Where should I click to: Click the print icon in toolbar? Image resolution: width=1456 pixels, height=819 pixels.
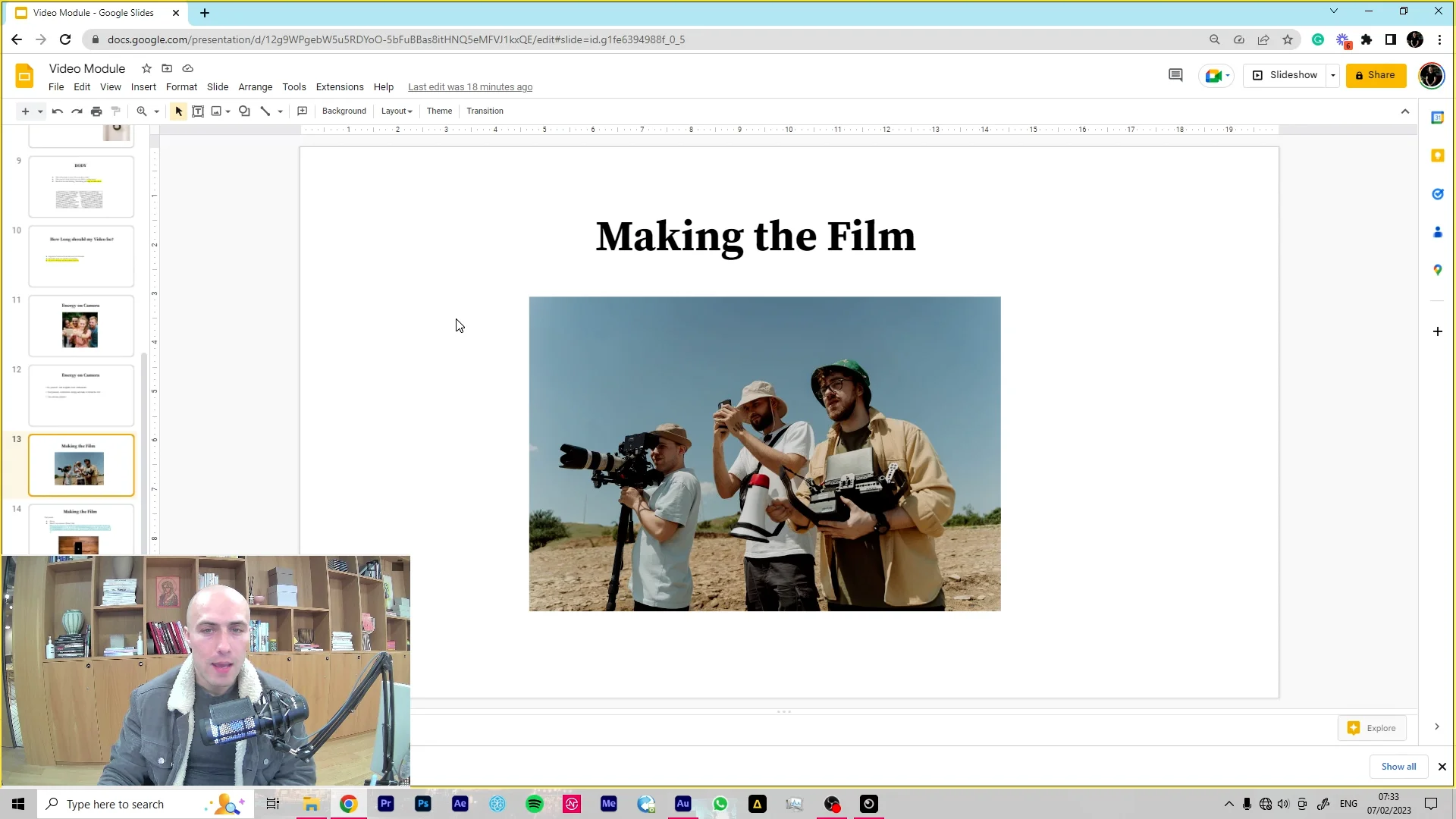[96, 111]
